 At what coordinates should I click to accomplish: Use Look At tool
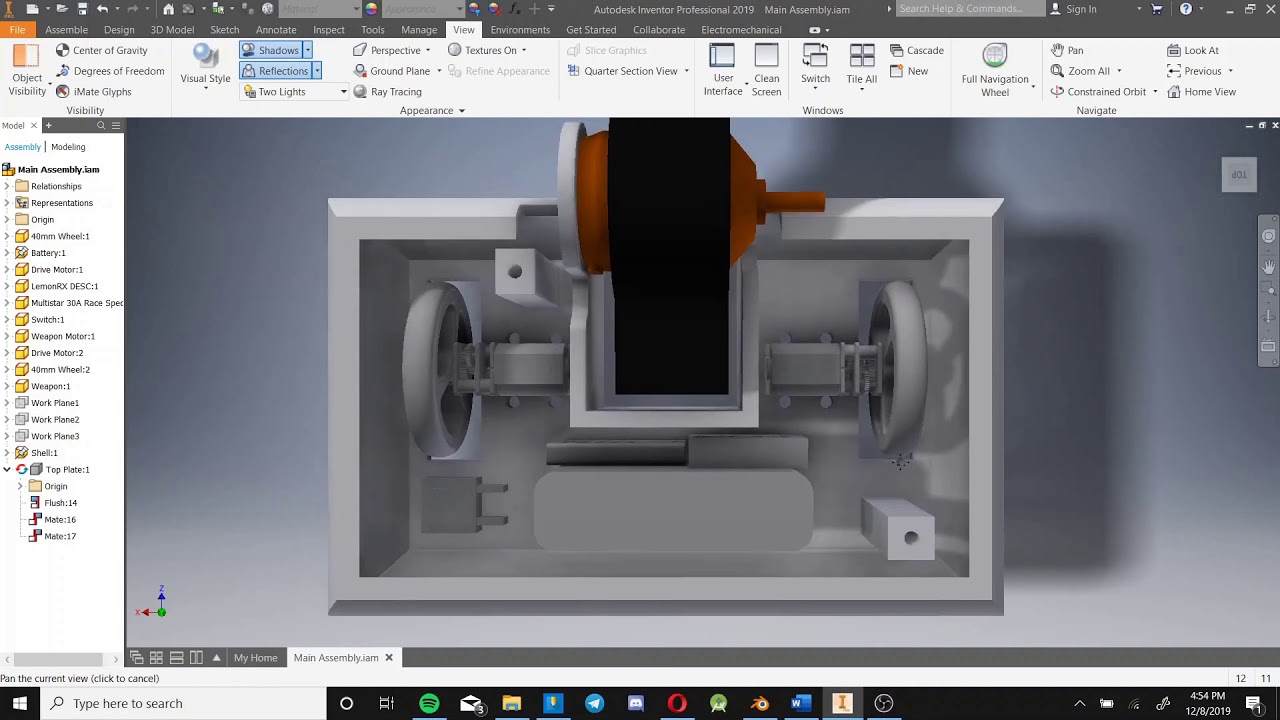pos(1193,50)
